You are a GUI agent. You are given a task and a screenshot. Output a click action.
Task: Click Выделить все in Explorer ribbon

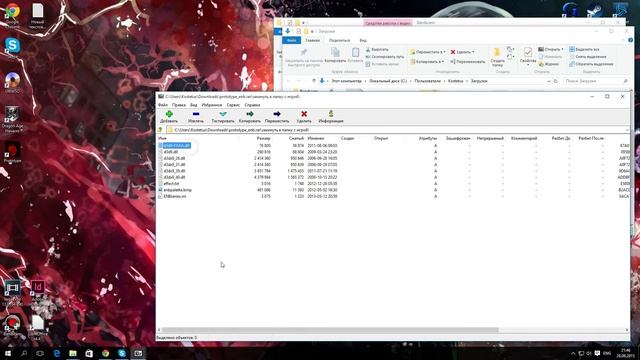coord(584,49)
